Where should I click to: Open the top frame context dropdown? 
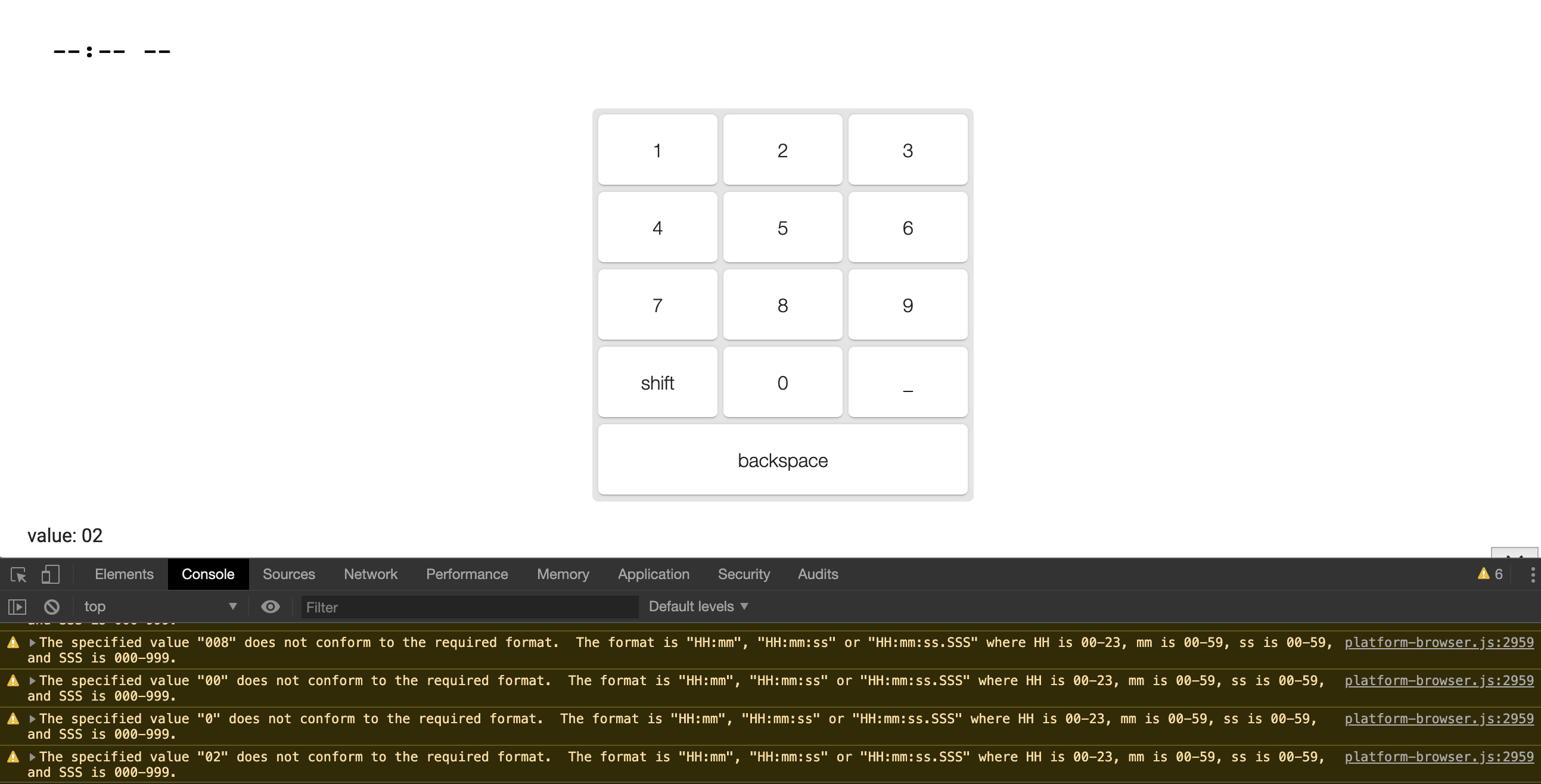(x=160, y=606)
